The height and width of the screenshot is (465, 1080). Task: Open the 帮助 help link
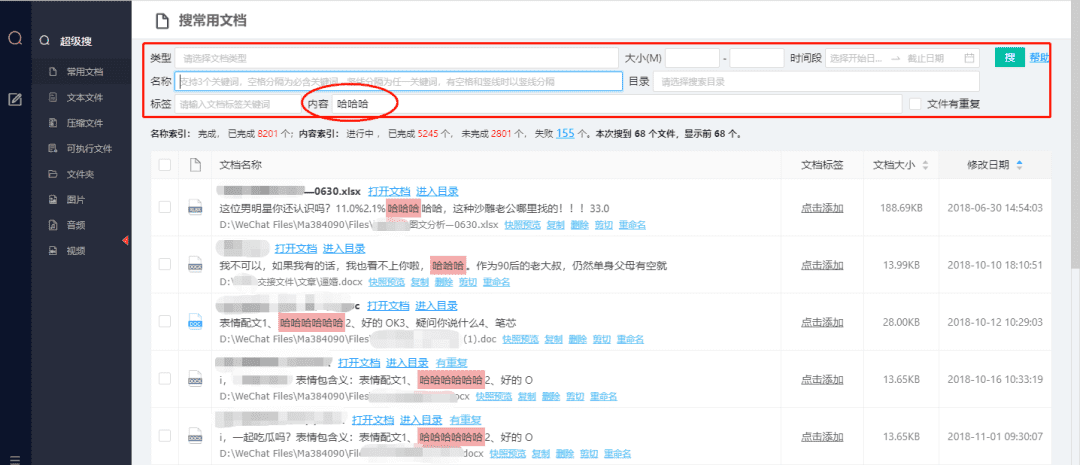click(1039, 58)
